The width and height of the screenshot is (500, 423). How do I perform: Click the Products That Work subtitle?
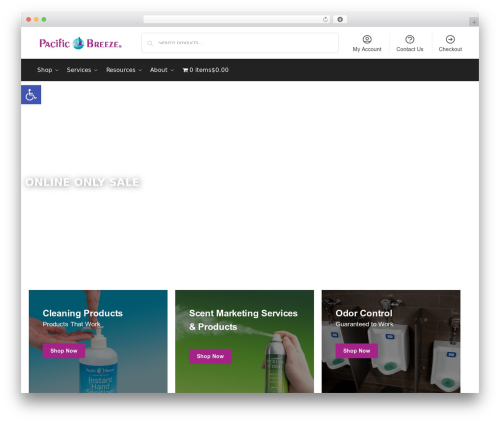click(x=71, y=324)
